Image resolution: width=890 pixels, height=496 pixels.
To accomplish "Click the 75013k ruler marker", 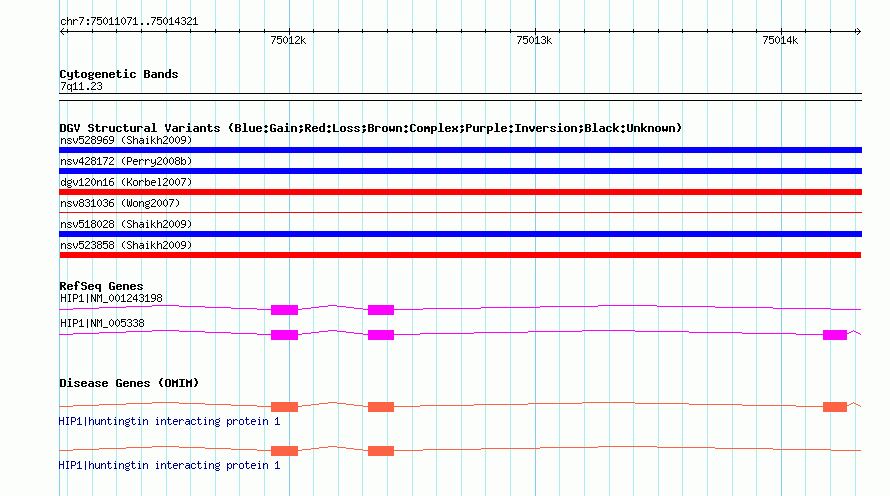I will pyautogui.click(x=534, y=40).
